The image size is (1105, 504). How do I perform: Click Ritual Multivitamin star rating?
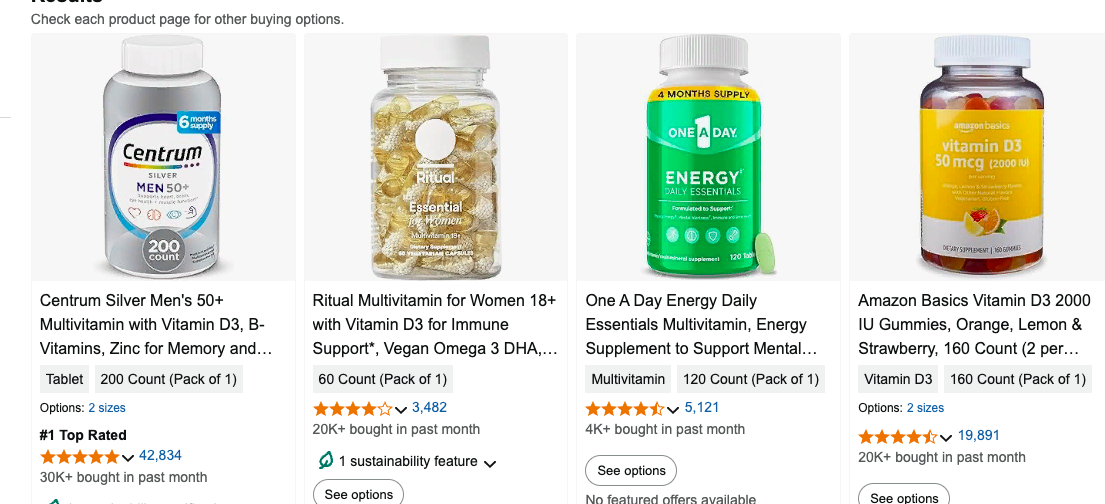(x=352, y=409)
